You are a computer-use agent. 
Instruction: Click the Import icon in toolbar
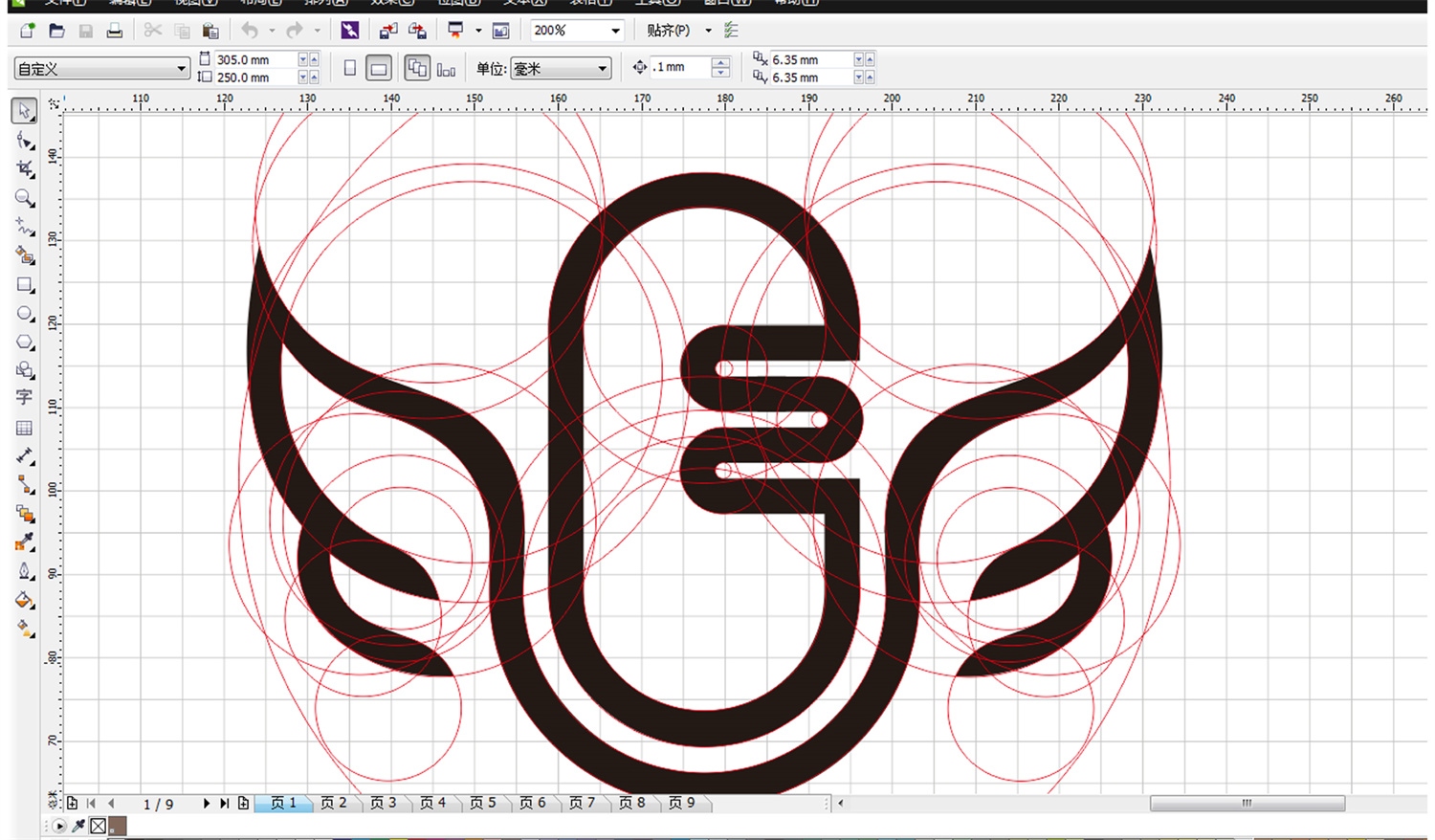click(387, 31)
